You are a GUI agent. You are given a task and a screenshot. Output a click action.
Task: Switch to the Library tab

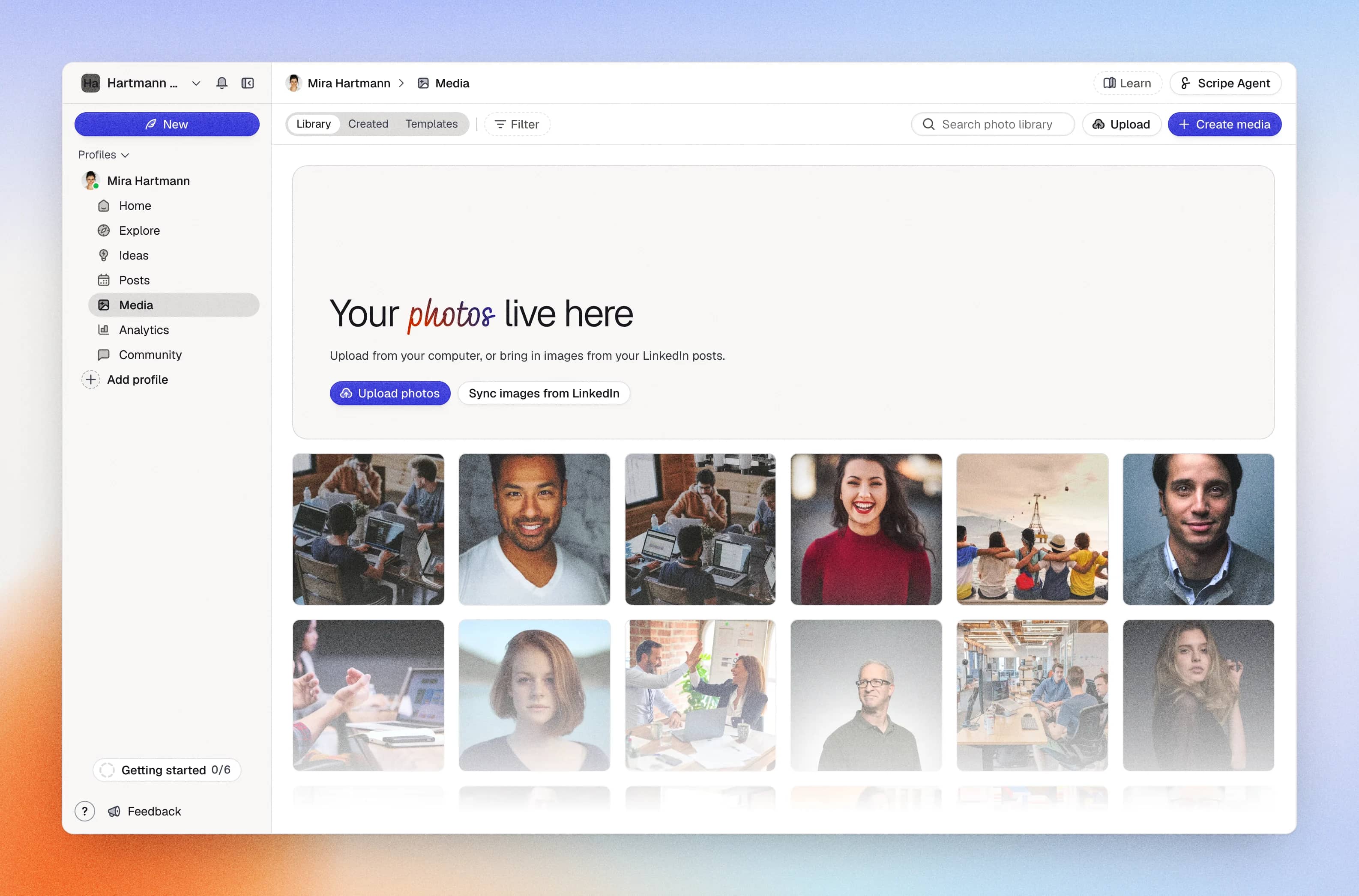pyautogui.click(x=313, y=124)
